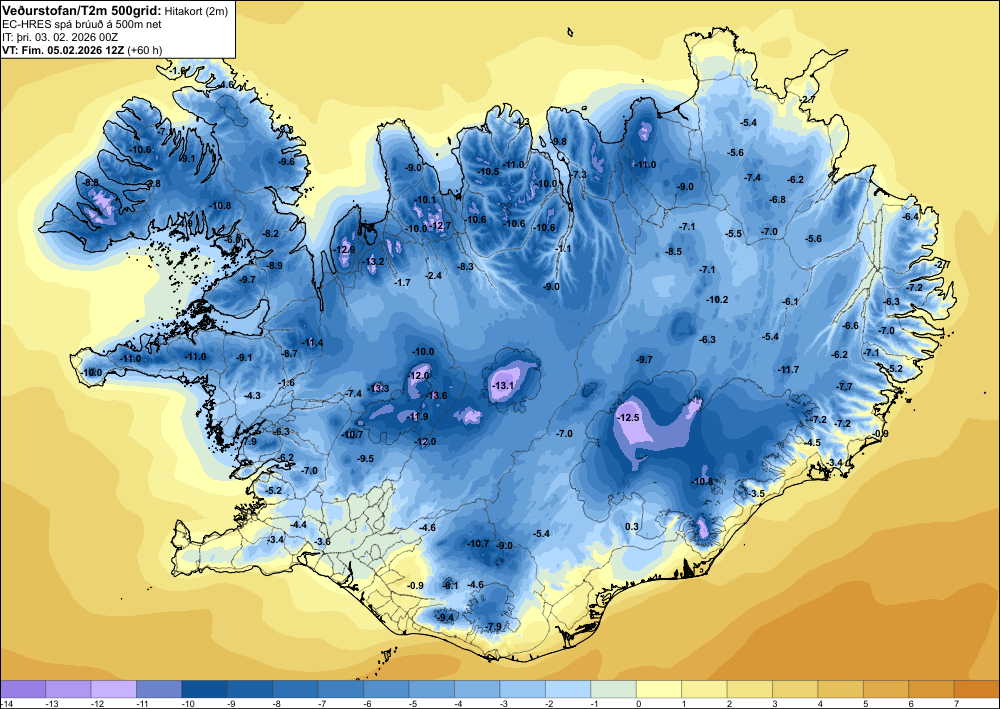Viewport: 1000px width, 709px height.
Task: Click the legend swatch between -2 and -1
Action: (568, 689)
